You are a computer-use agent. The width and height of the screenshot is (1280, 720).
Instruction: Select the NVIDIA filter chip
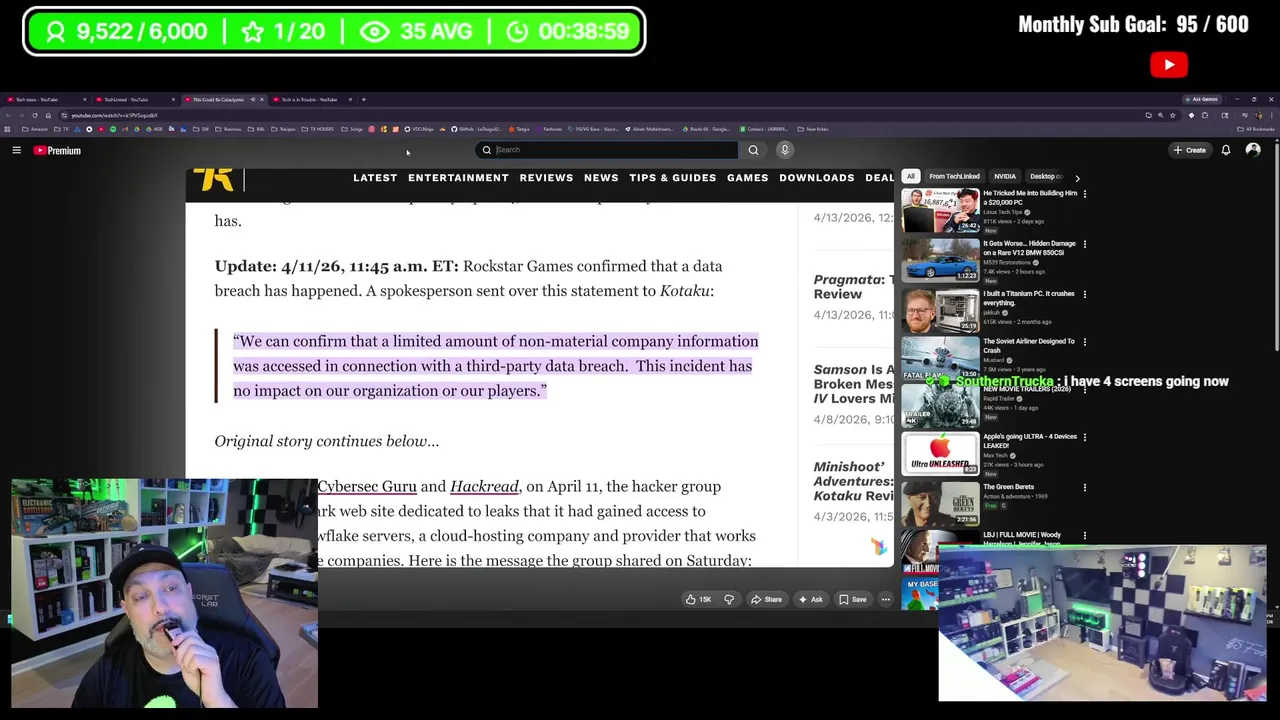pyautogui.click(x=1005, y=176)
